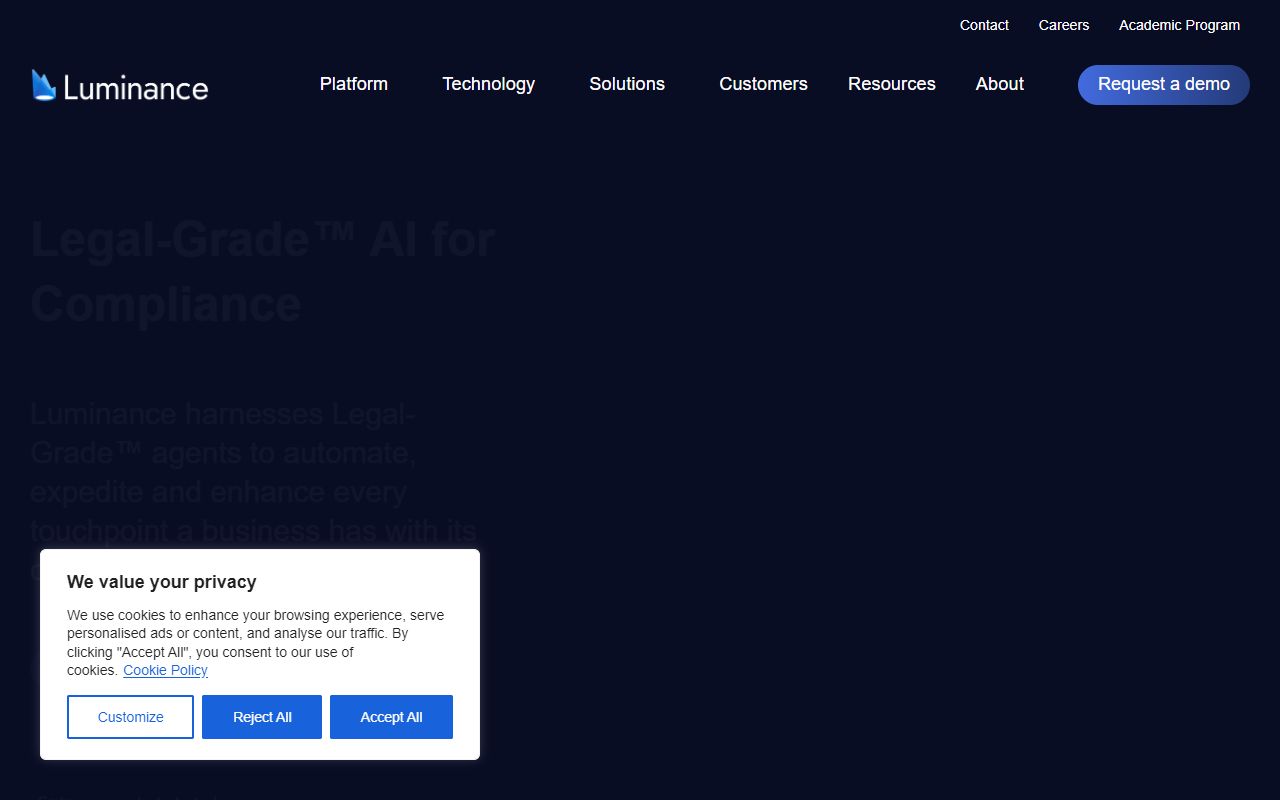The height and width of the screenshot is (800, 1280).
Task: Open the Technology menu
Action: pos(488,84)
